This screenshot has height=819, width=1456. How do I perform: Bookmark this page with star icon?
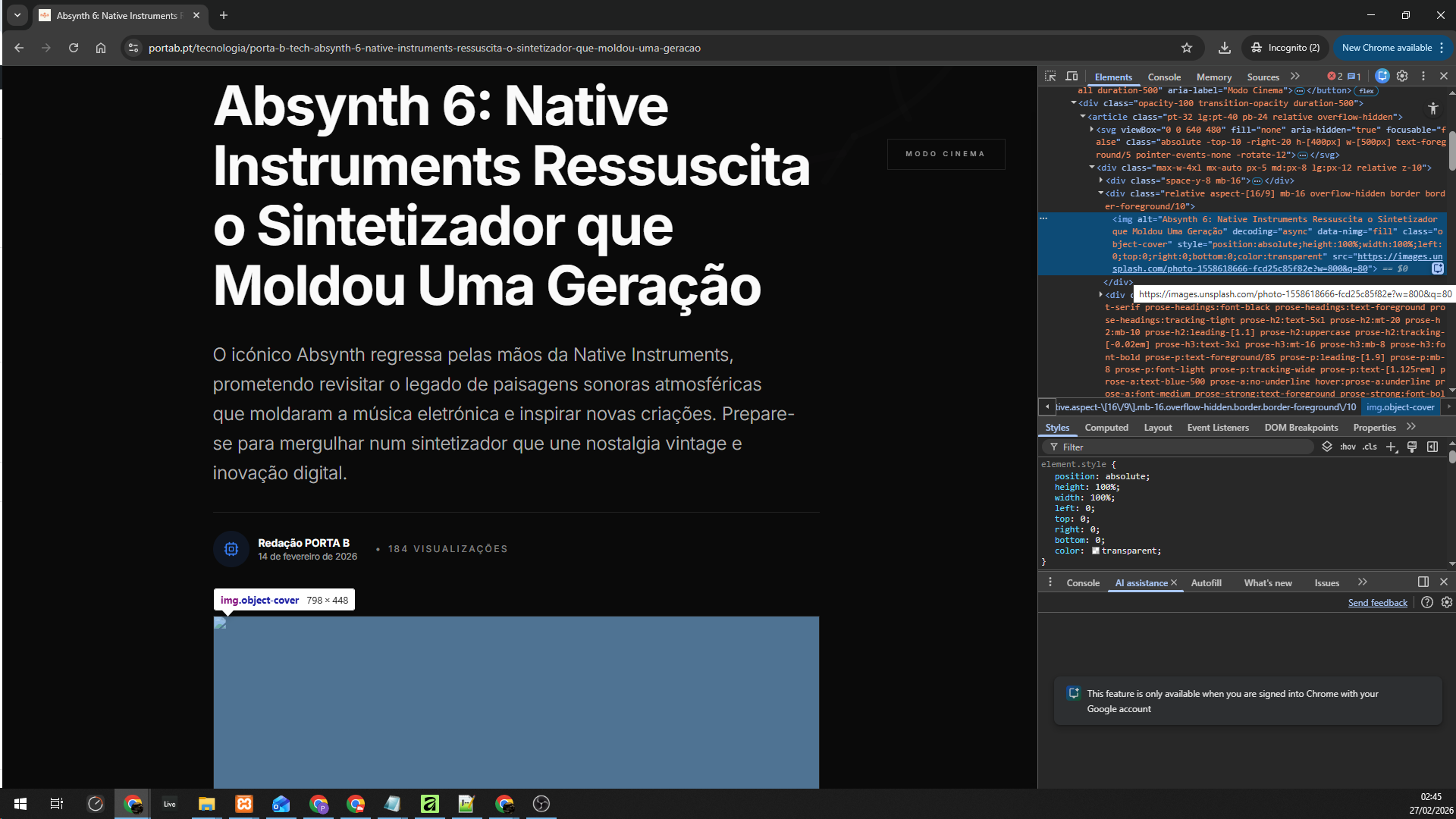1187,48
